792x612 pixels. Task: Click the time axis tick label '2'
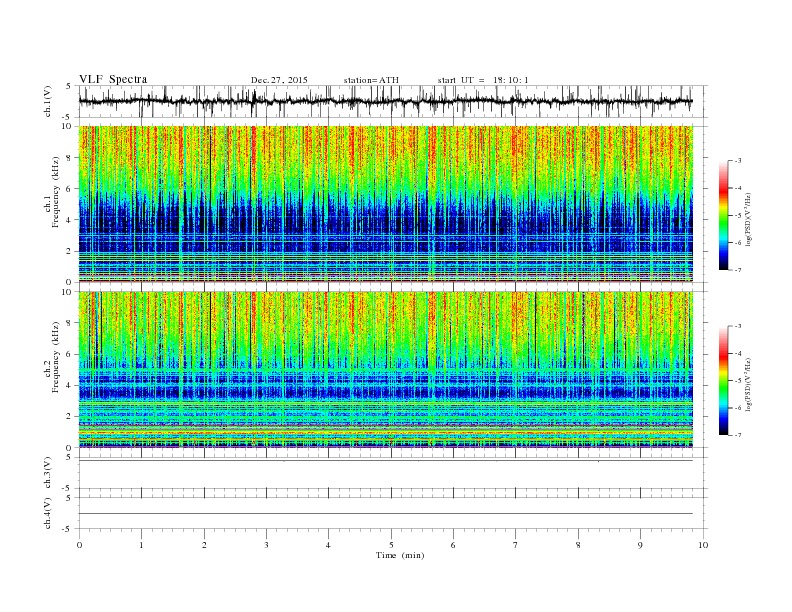204,545
